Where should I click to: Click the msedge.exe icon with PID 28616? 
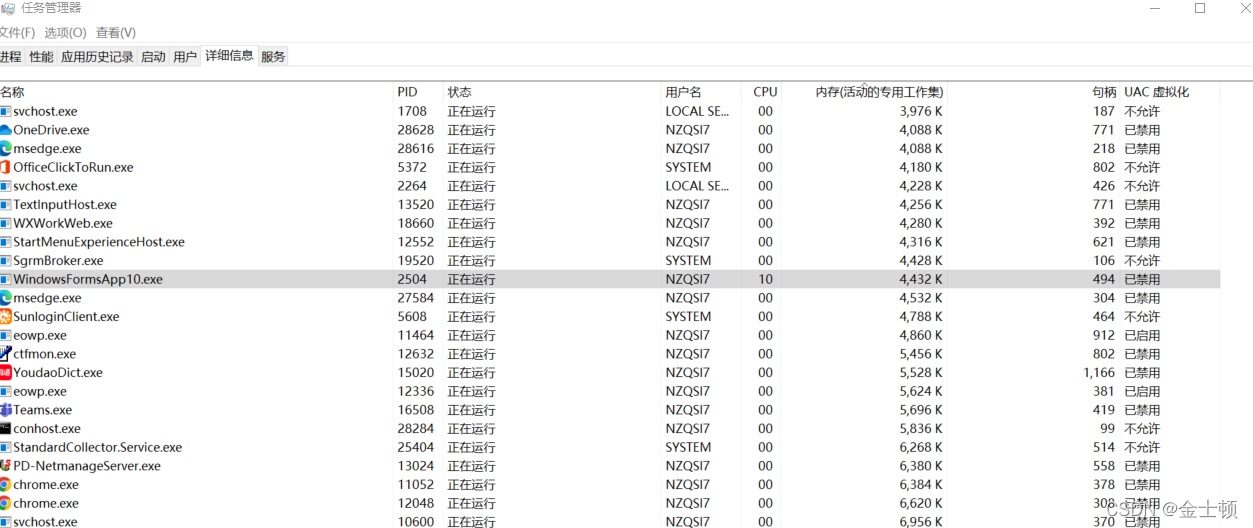[x=6, y=149]
